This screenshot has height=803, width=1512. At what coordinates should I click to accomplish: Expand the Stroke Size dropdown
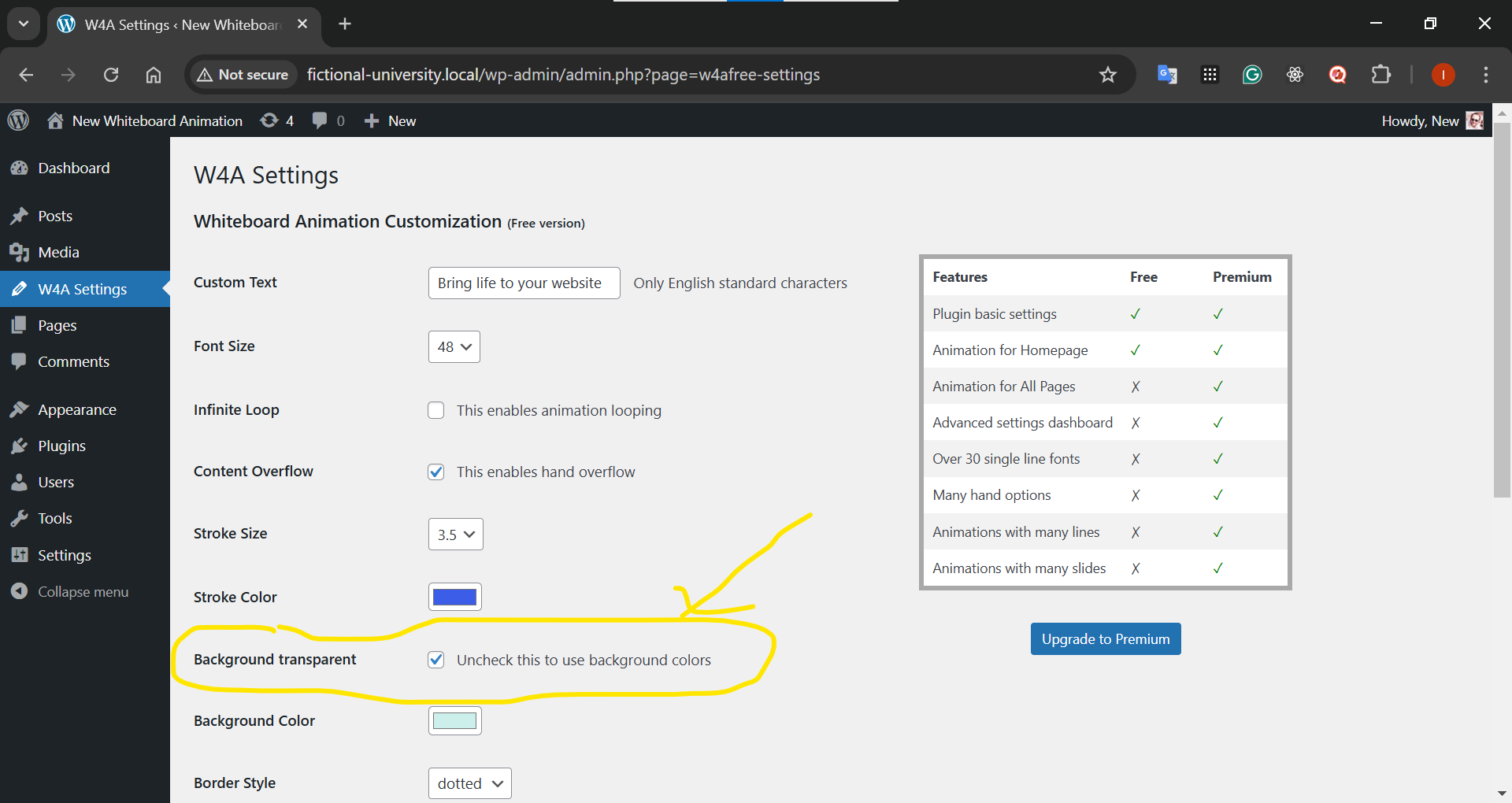[455, 535]
